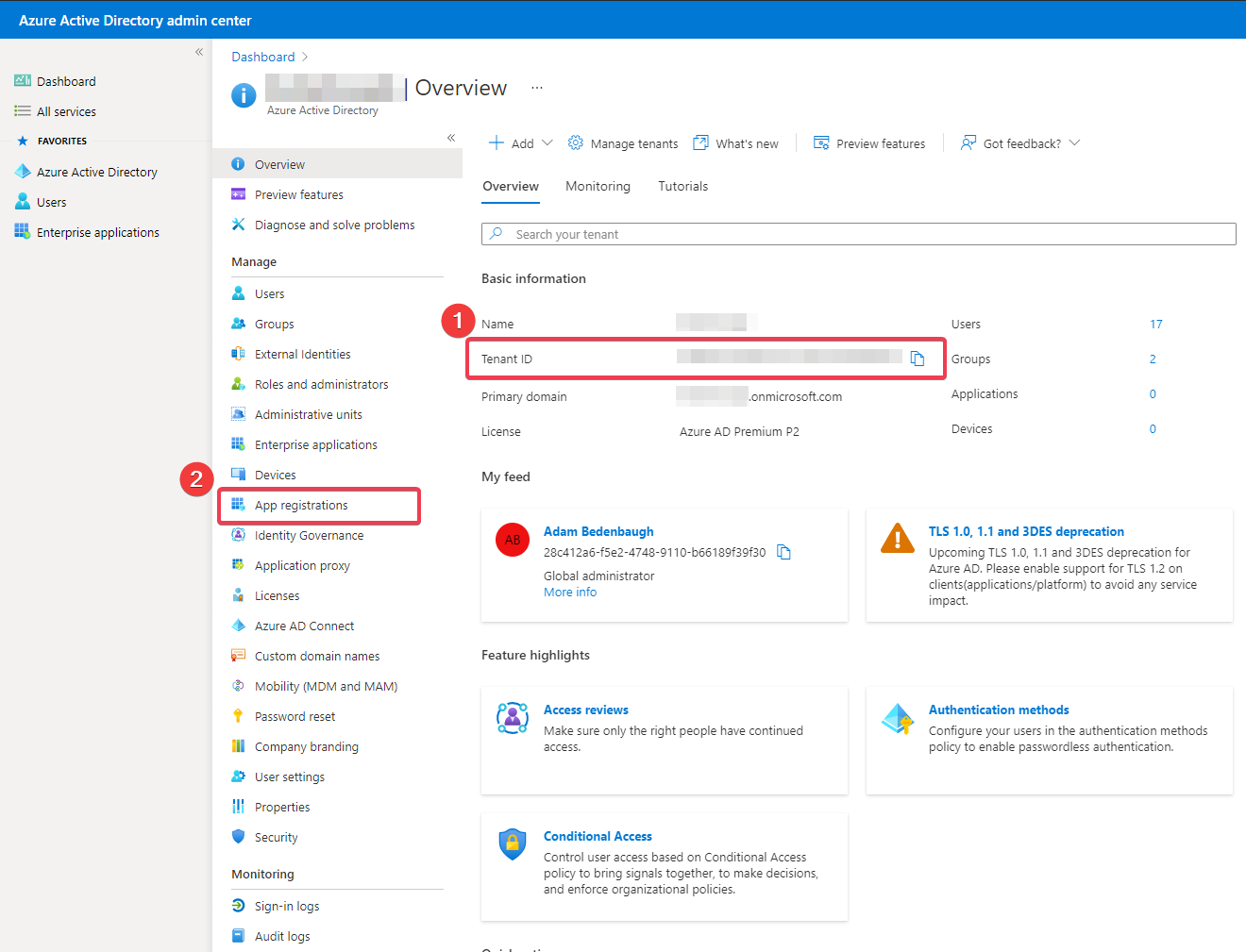Image resolution: width=1246 pixels, height=952 pixels.
Task: Open the Groups count 2
Action: click(1153, 359)
